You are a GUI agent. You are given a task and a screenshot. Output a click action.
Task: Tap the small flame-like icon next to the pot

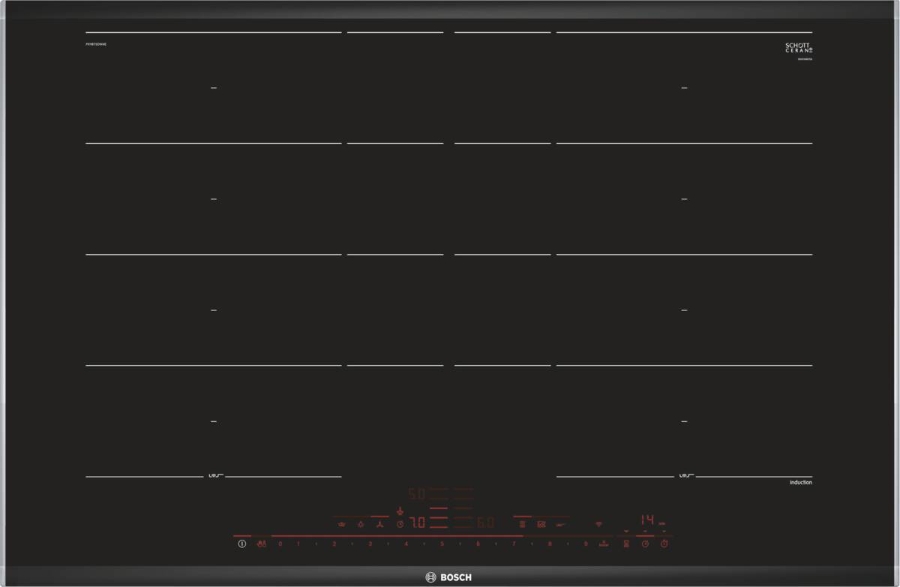pyautogui.click(x=360, y=524)
